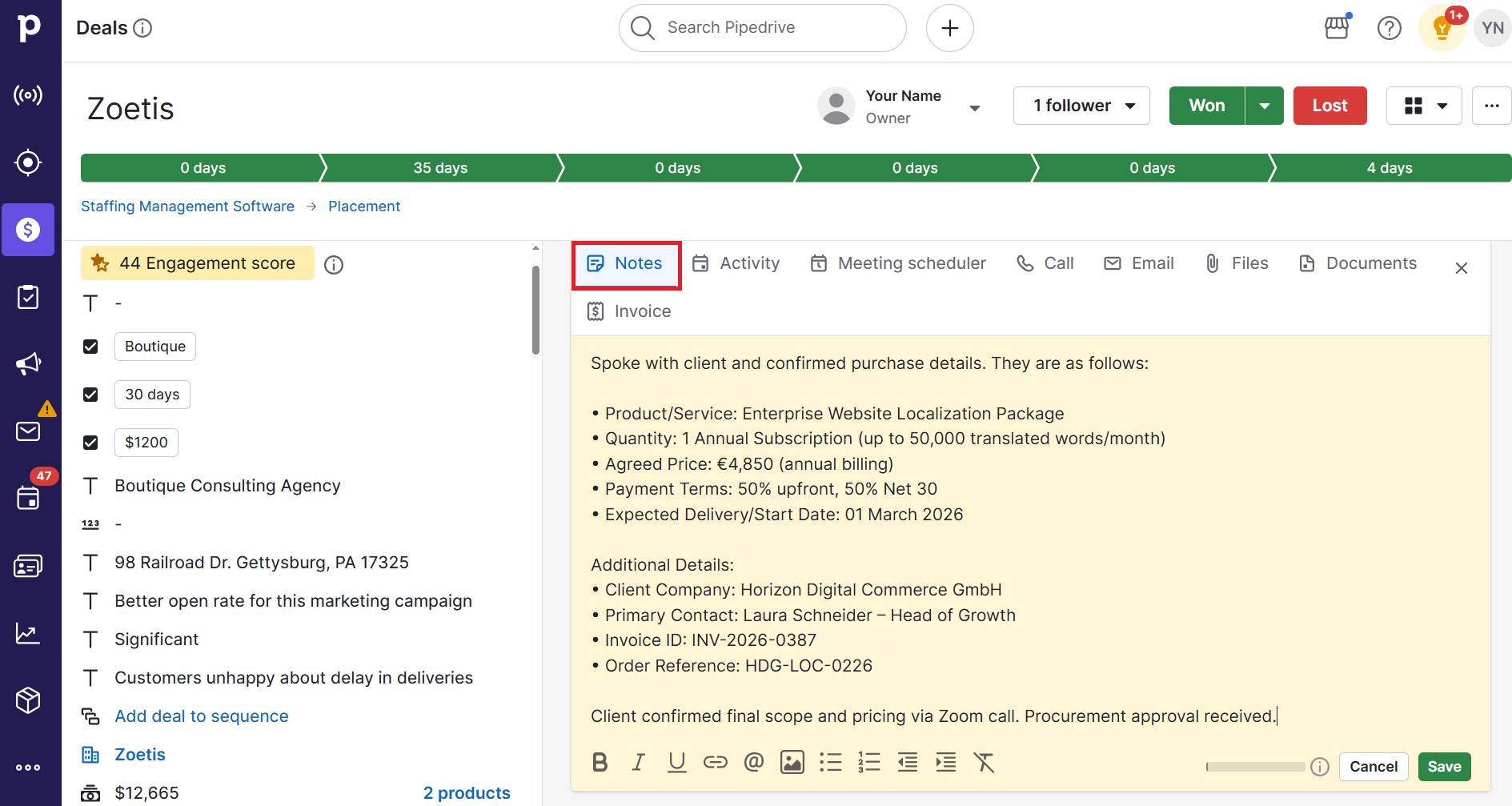Save the note
Image resolution: width=1512 pixels, height=806 pixels.
[x=1444, y=767]
